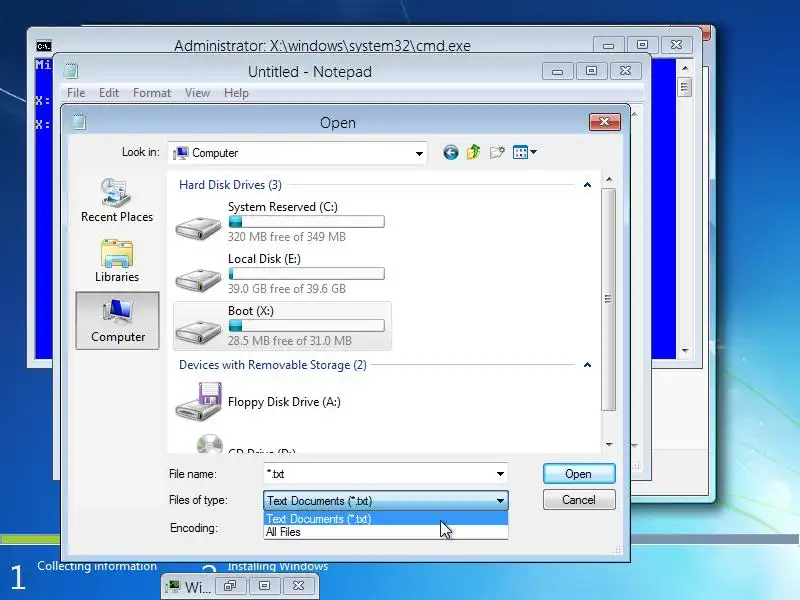The height and width of the screenshot is (600, 800).
Task: Click file list scrollbar up arrow
Action: [609, 180]
